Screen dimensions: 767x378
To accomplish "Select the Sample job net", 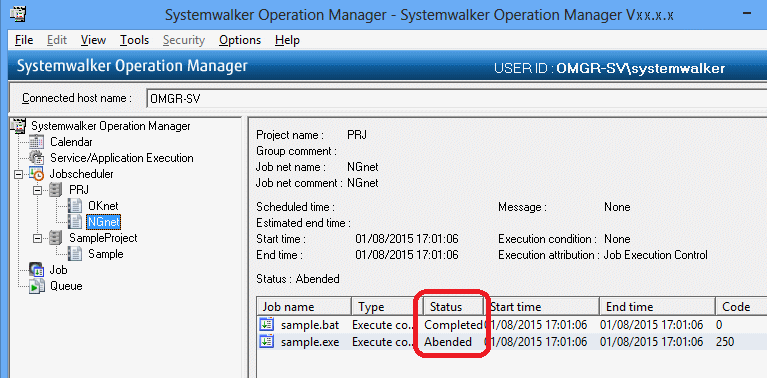I will pyautogui.click(x=106, y=254).
